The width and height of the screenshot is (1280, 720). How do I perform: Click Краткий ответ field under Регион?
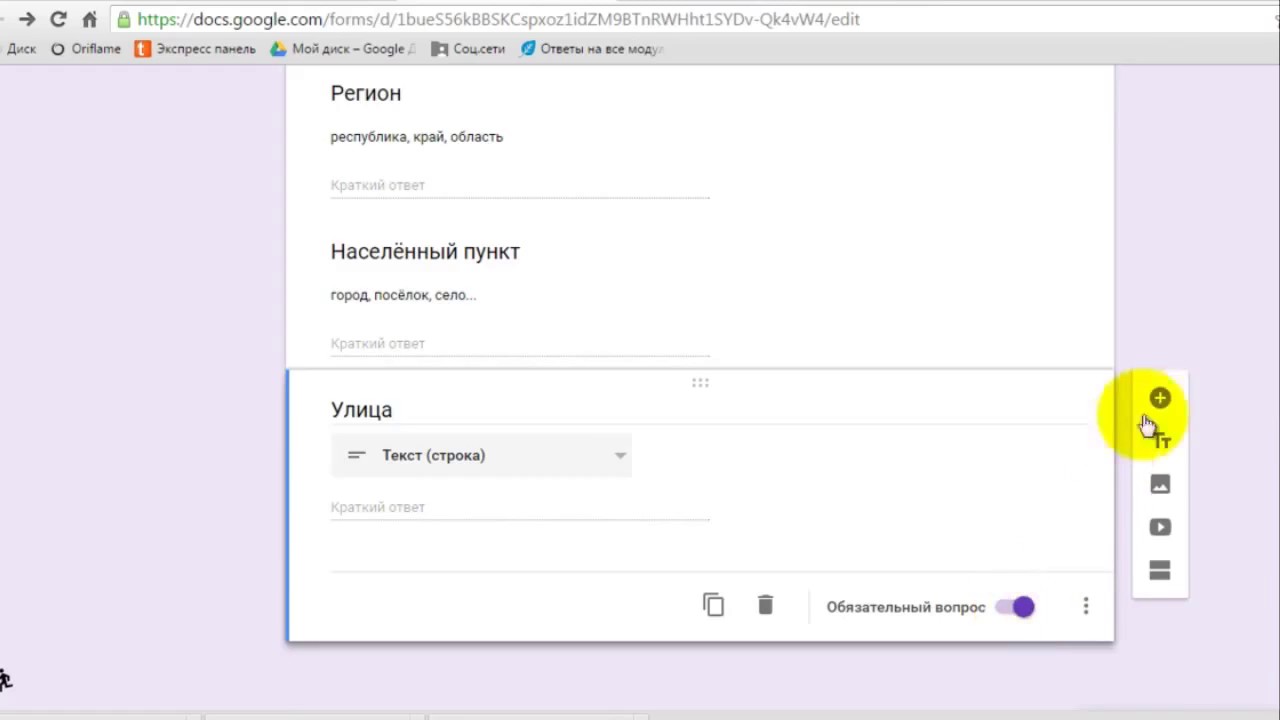[x=520, y=185]
